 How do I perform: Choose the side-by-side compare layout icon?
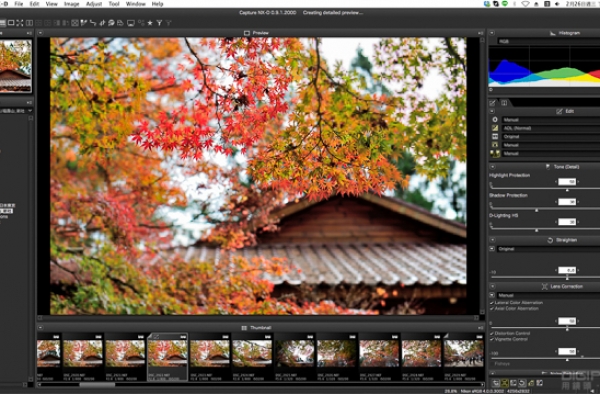[29, 23]
